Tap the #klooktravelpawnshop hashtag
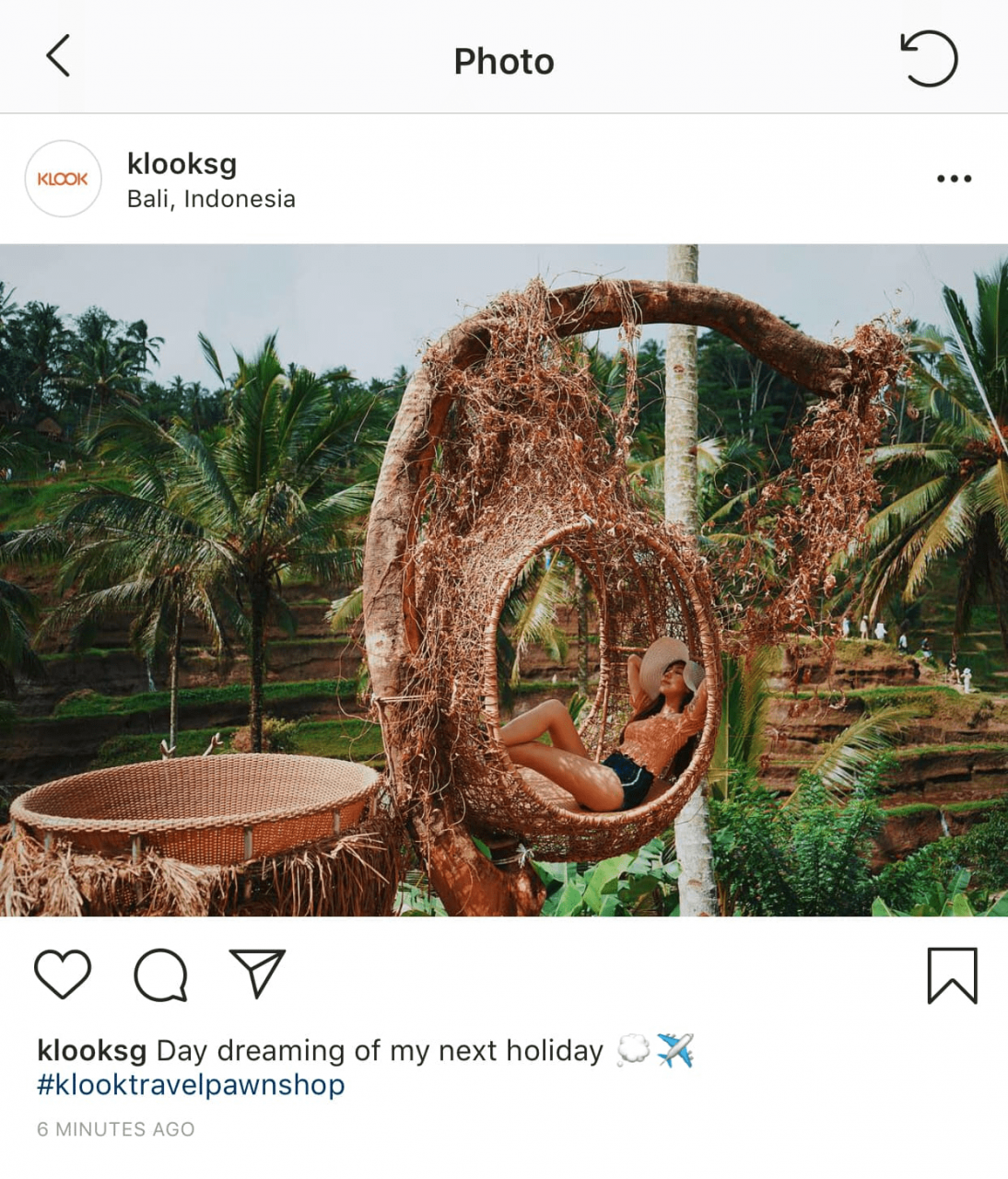Screen dimensions: 1008x1179 pos(191,1085)
